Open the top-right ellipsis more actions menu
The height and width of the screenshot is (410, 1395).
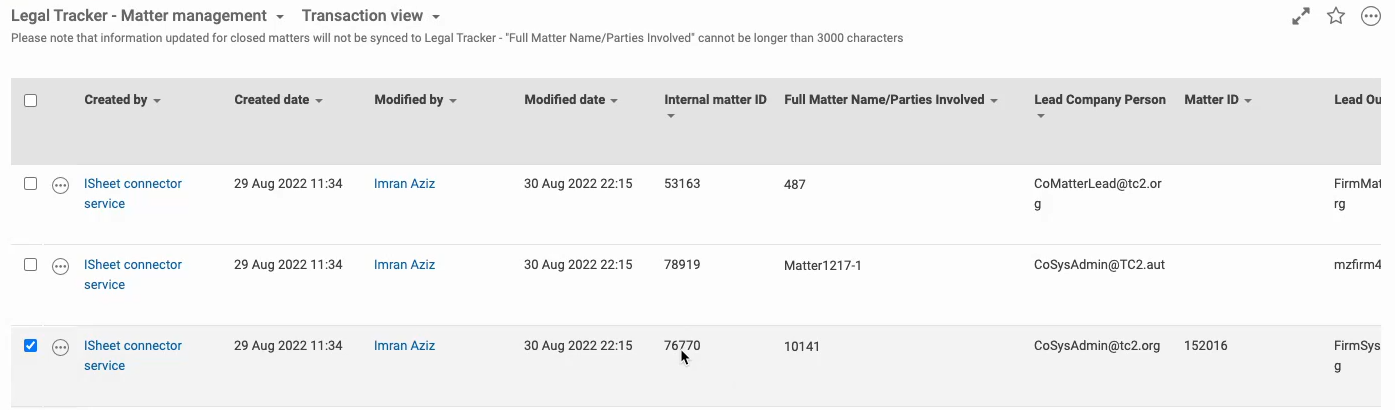point(1371,16)
